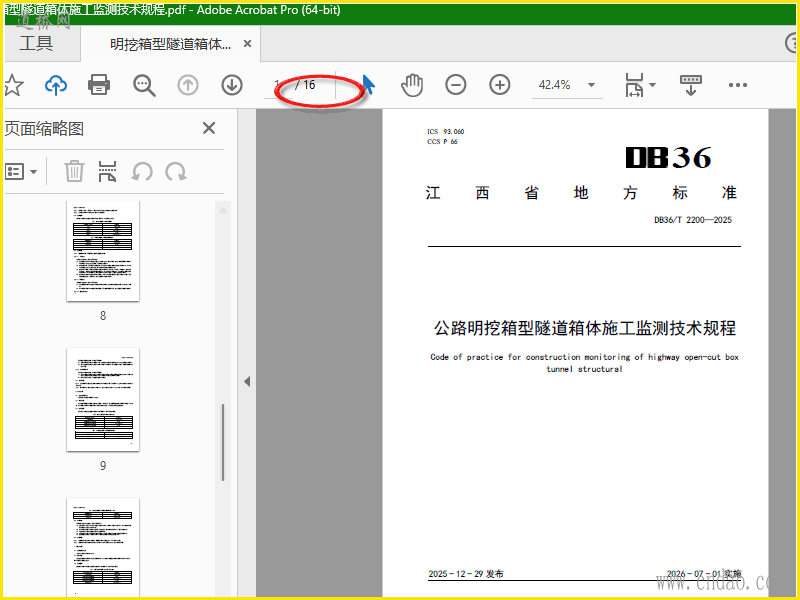Click the page 9 number label

click(103, 466)
